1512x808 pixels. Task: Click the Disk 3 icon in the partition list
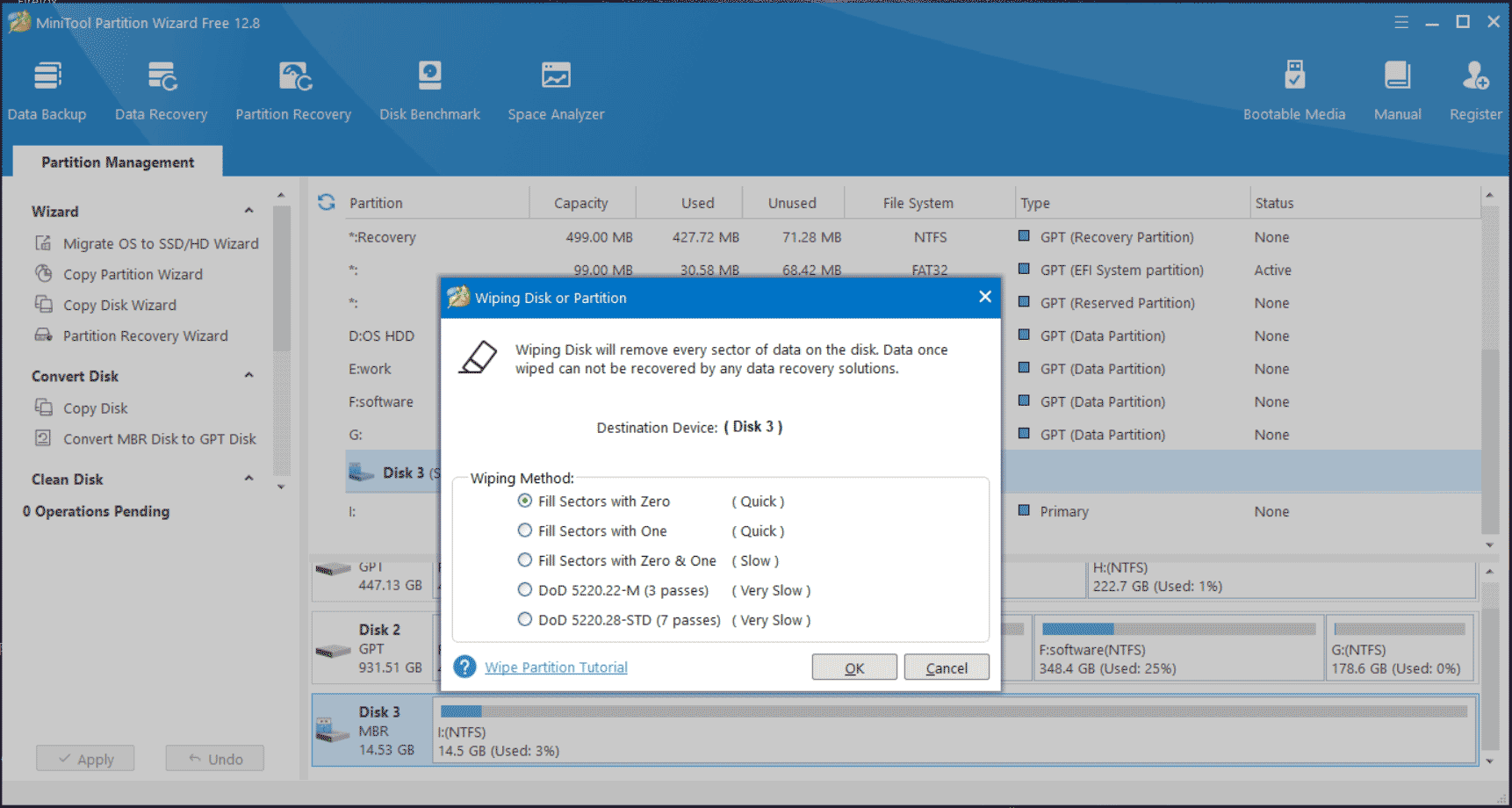pos(361,473)
